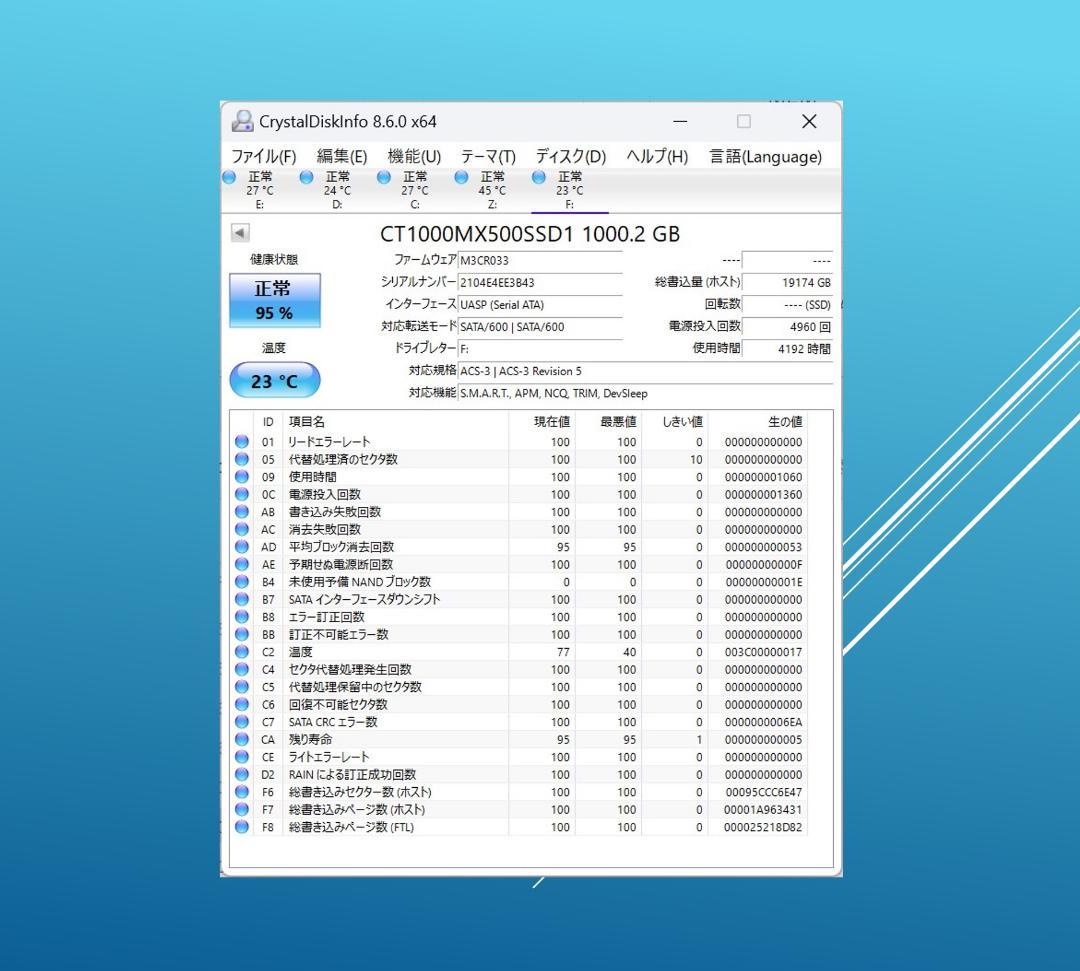Click status orb for ID AC 消去失敗回数
1080x971 pixels.
(242, 529)
